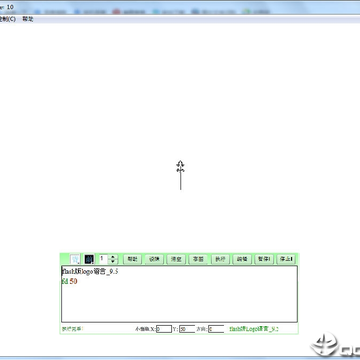Increase pen width with up arrow
This screenshot has width=360, height=360.
113,257
